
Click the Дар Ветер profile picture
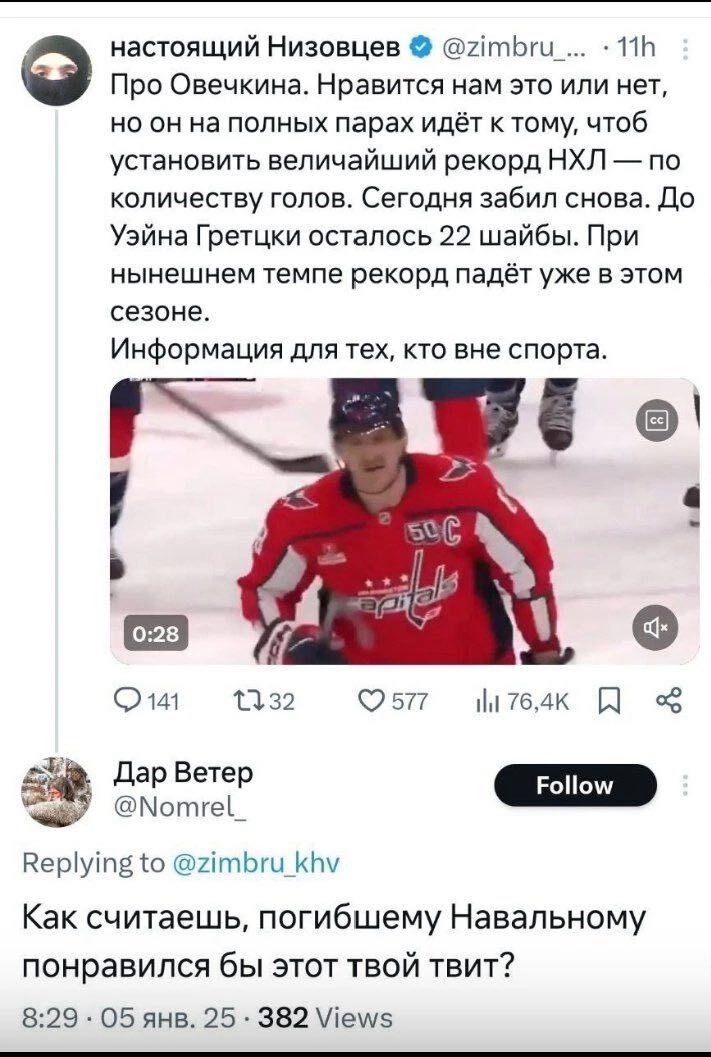[57, 792]
